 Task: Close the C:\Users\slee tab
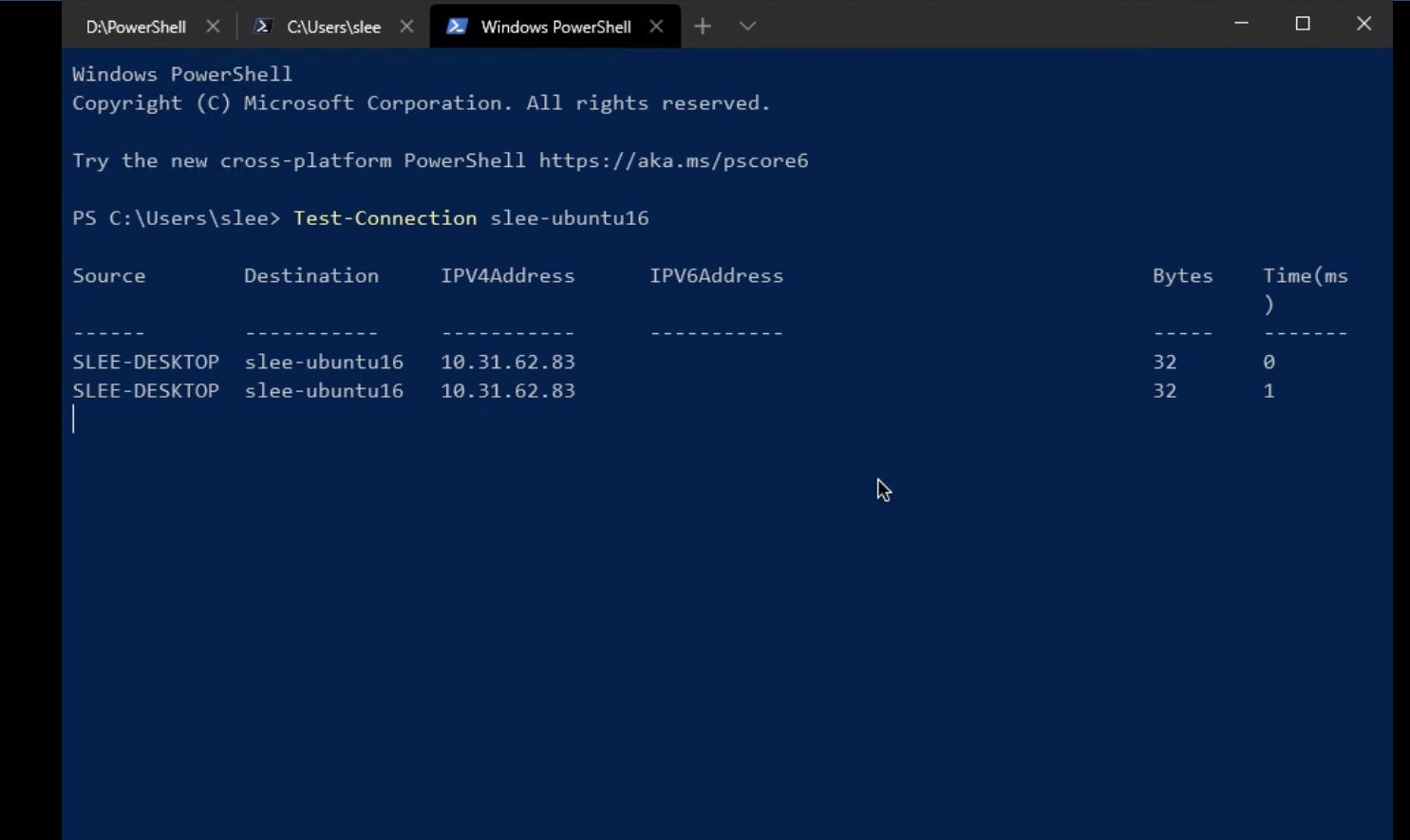[406, 27]
